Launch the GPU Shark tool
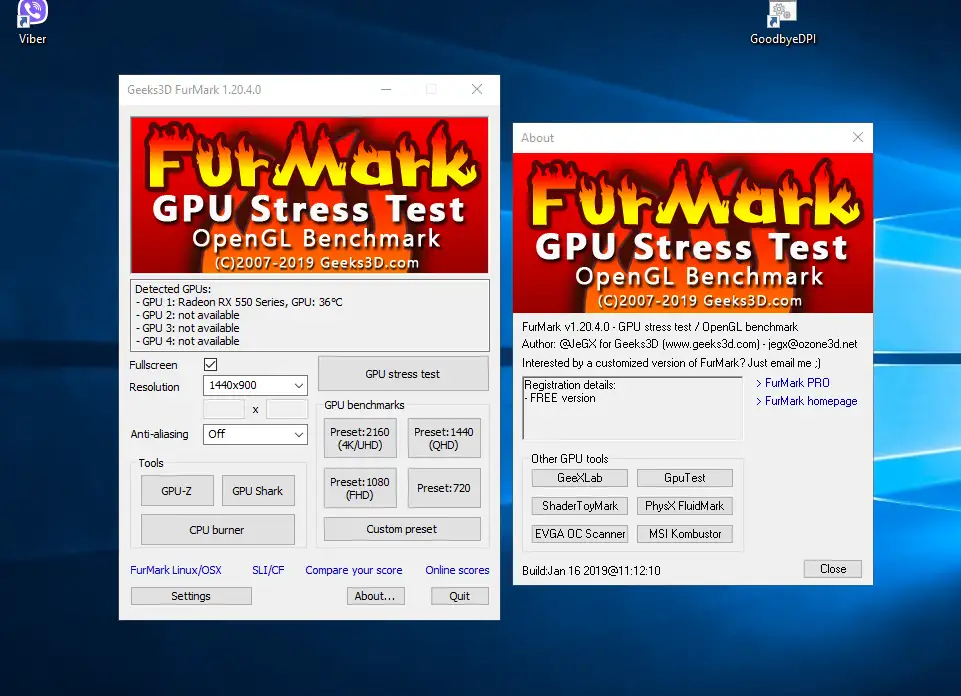Screen dimensions: 961x696 pos(257,491)
